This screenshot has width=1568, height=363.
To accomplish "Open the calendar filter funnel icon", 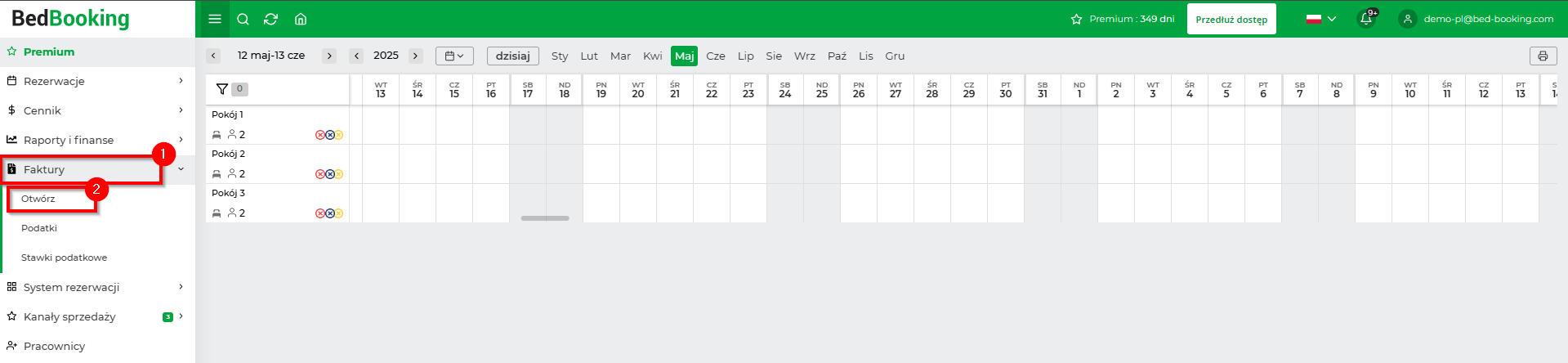I will pyautogui.click(x=221, y=89).
